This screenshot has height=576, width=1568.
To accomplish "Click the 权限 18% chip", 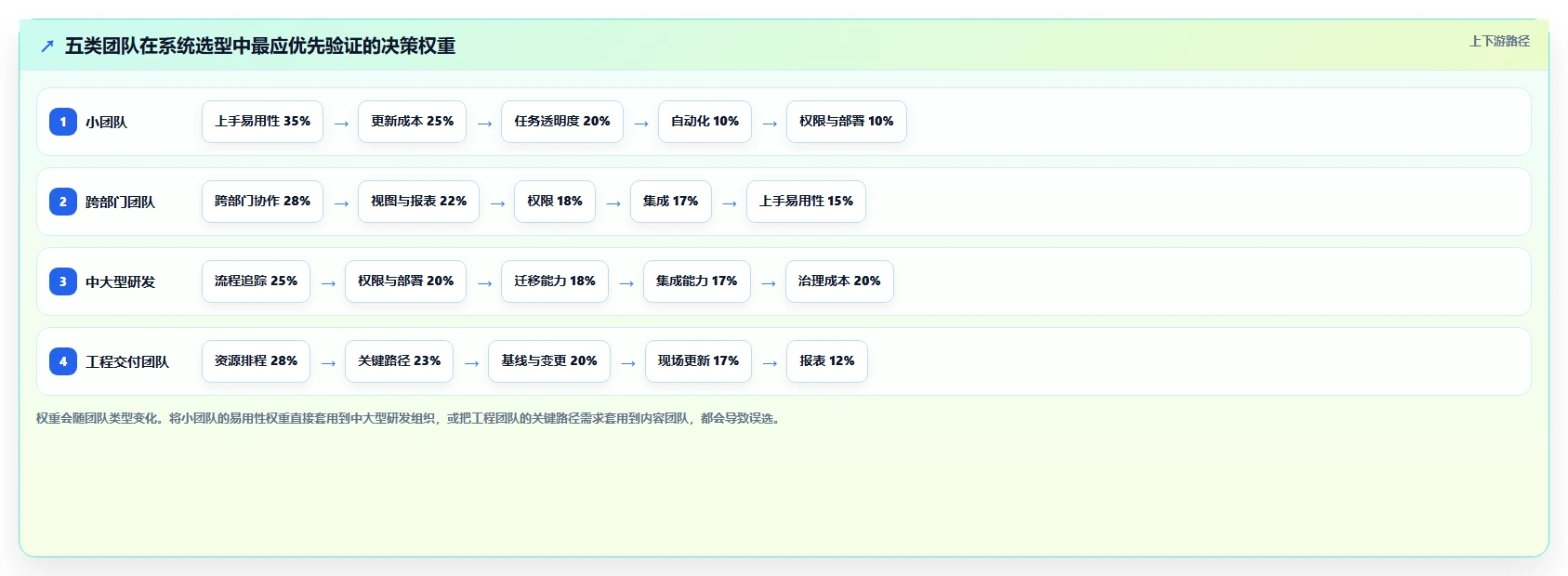I will point(555,202).
